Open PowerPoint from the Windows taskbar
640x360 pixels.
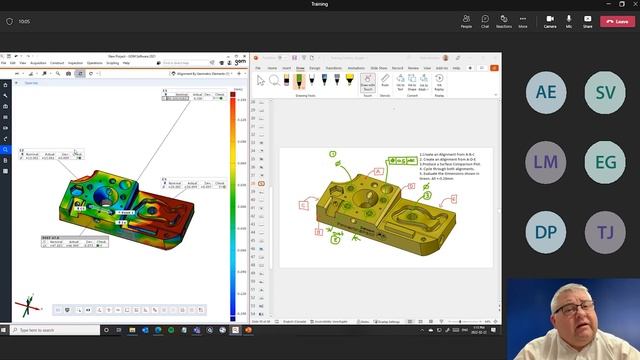tap(248, 330)
